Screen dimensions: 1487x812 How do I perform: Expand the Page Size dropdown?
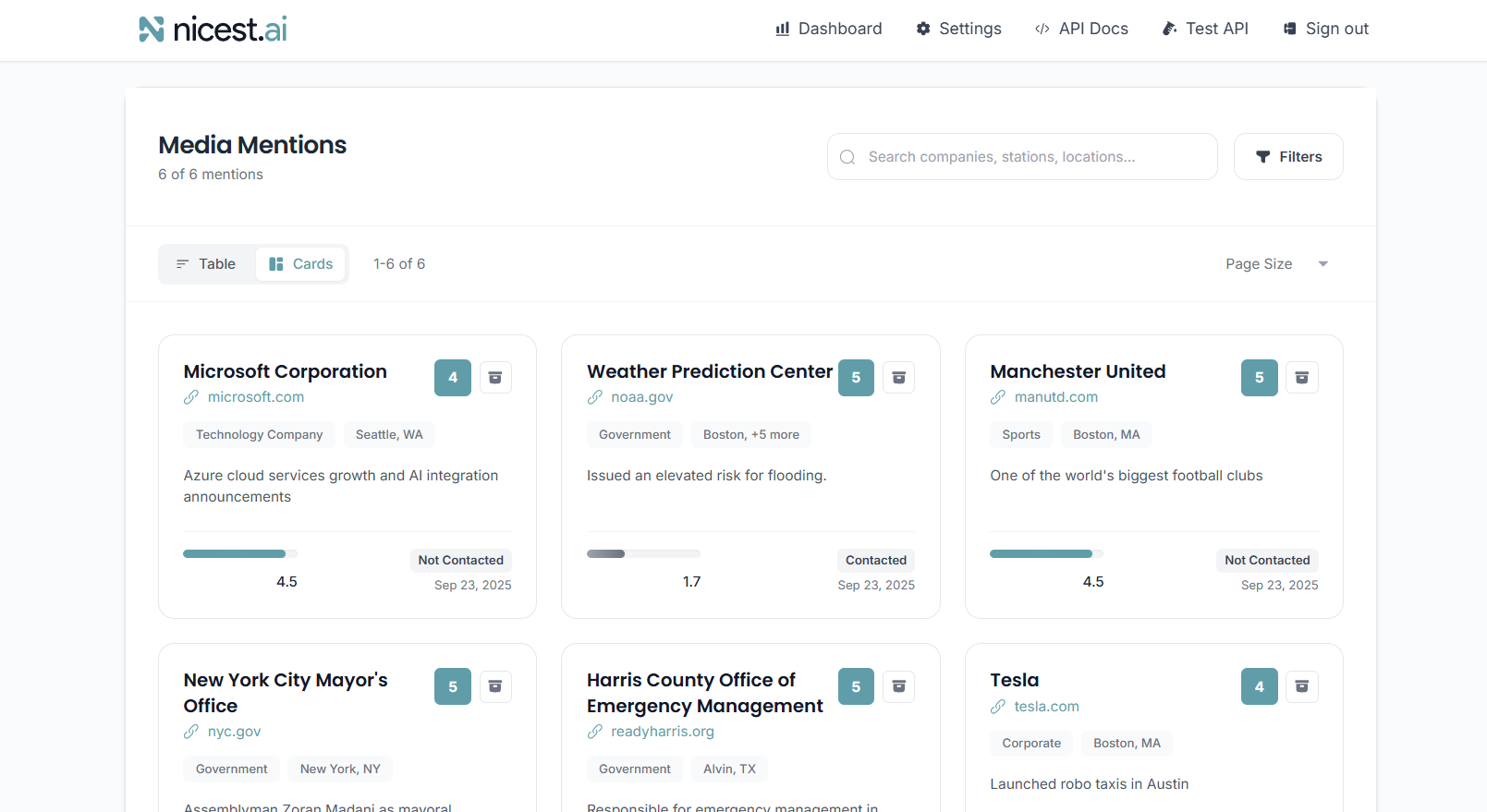[x=1276, y=264]
